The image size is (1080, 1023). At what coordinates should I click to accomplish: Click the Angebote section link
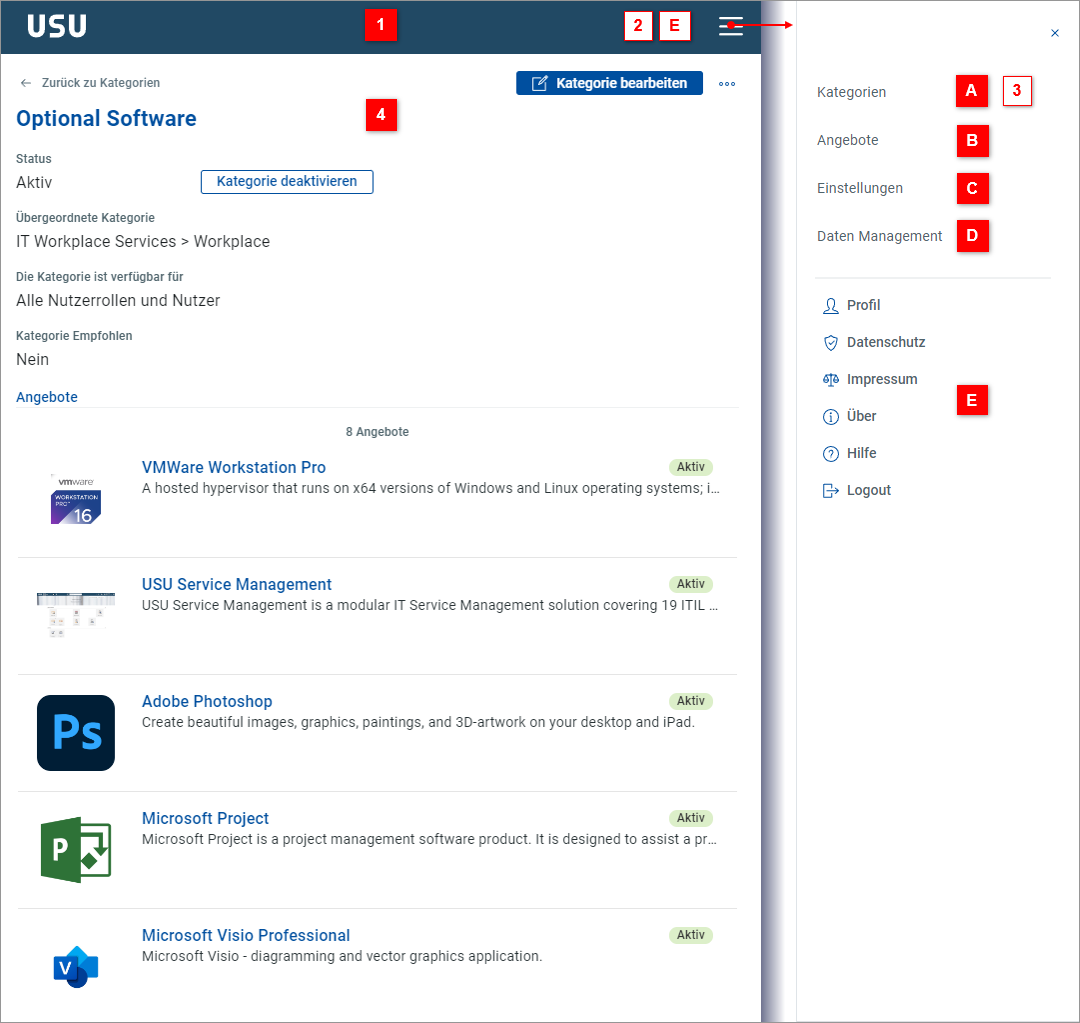coord(46,397)
